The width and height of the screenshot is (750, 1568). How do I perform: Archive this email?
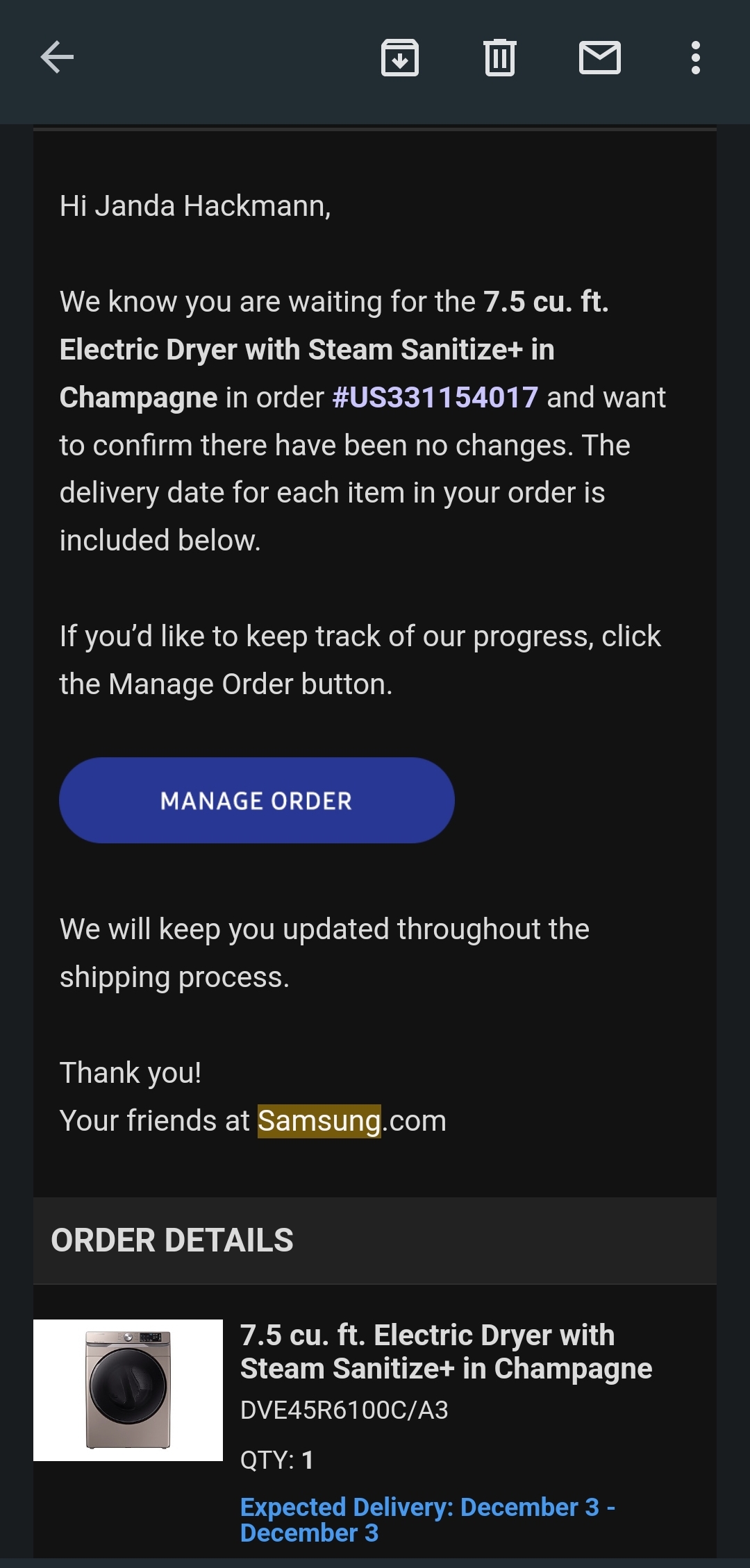coord(400,58)
